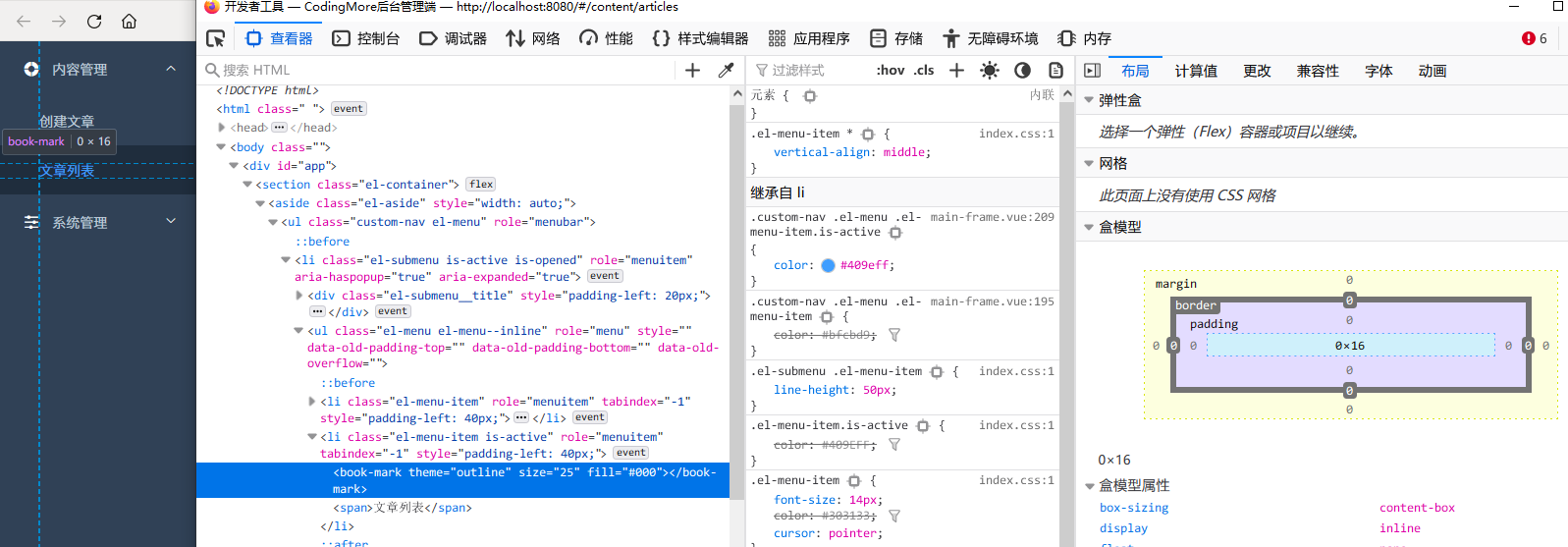This screenshot has height=547, width=1568.
Task: Click filter icon beside #303133 color
Action: click(x=894, y=516)
